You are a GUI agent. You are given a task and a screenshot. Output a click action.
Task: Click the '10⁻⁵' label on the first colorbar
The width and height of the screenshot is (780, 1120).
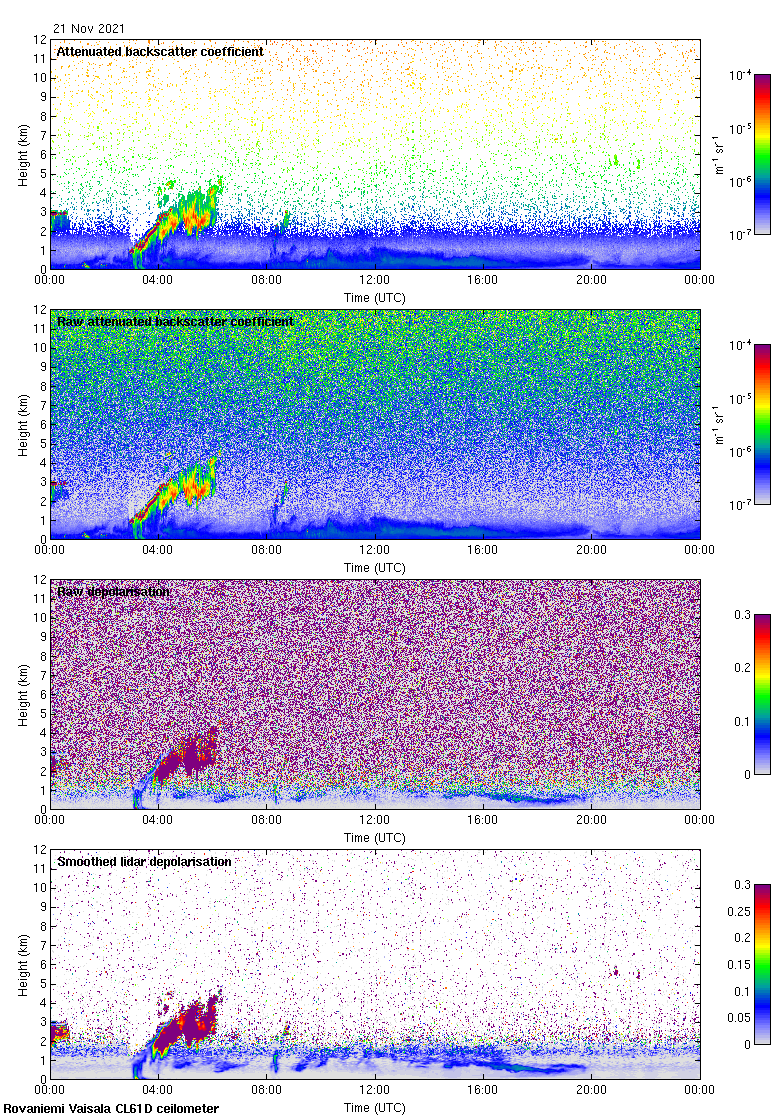(740, 129)
